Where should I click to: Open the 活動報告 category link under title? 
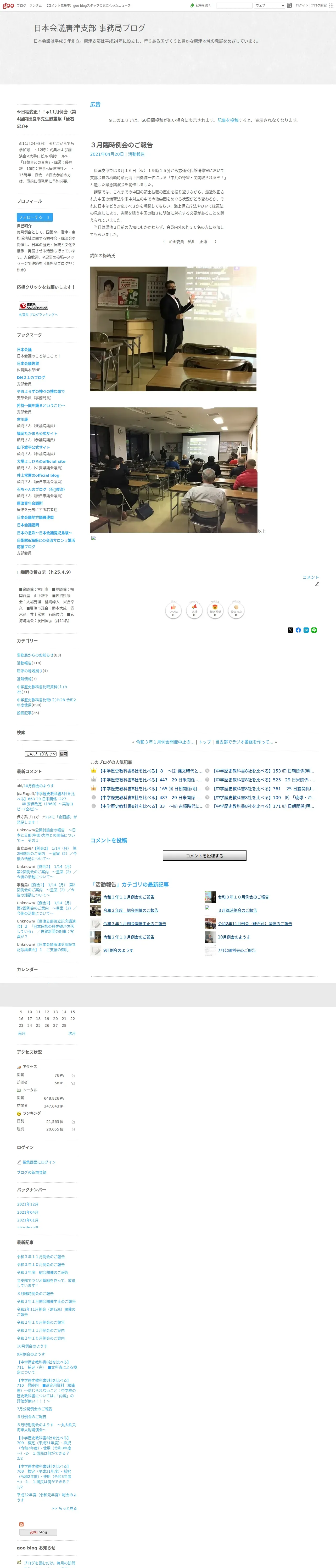[136, 155]
